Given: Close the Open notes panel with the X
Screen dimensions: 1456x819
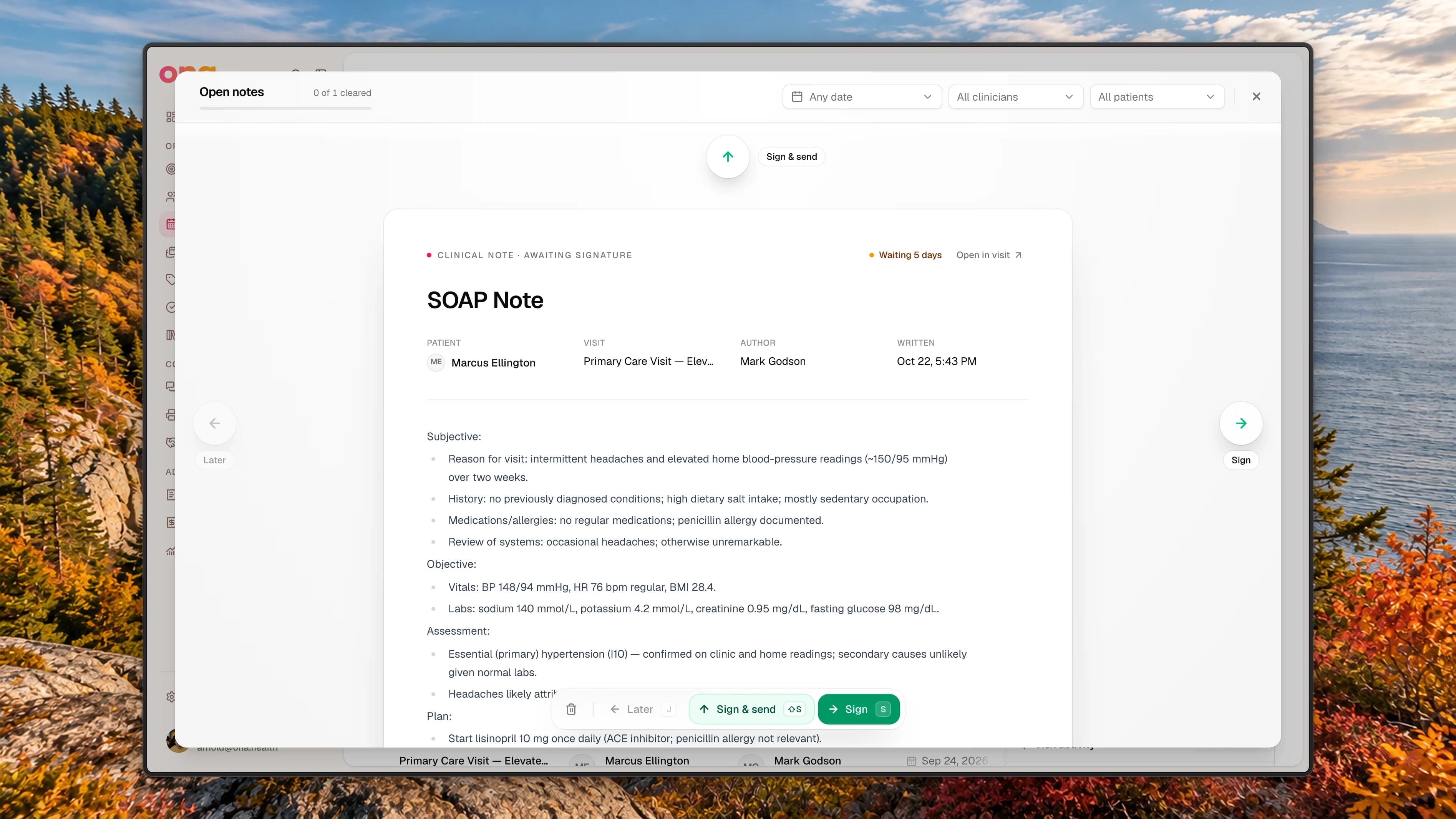Looking at the screenshot, I should point(1256,97).
